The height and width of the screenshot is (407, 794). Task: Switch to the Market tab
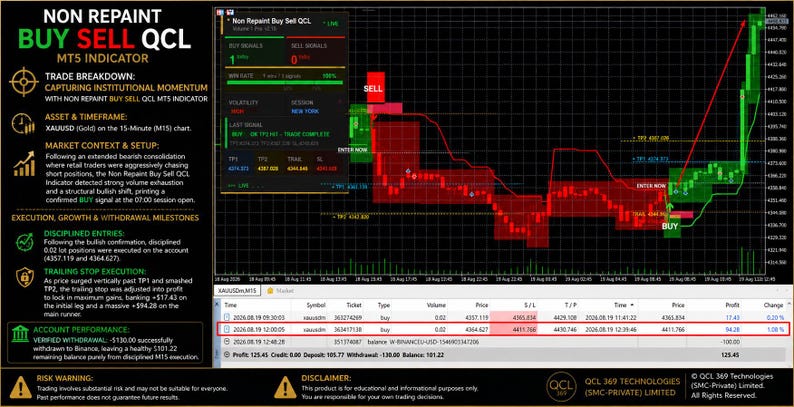pyautogui.click(x=280, y=291)
